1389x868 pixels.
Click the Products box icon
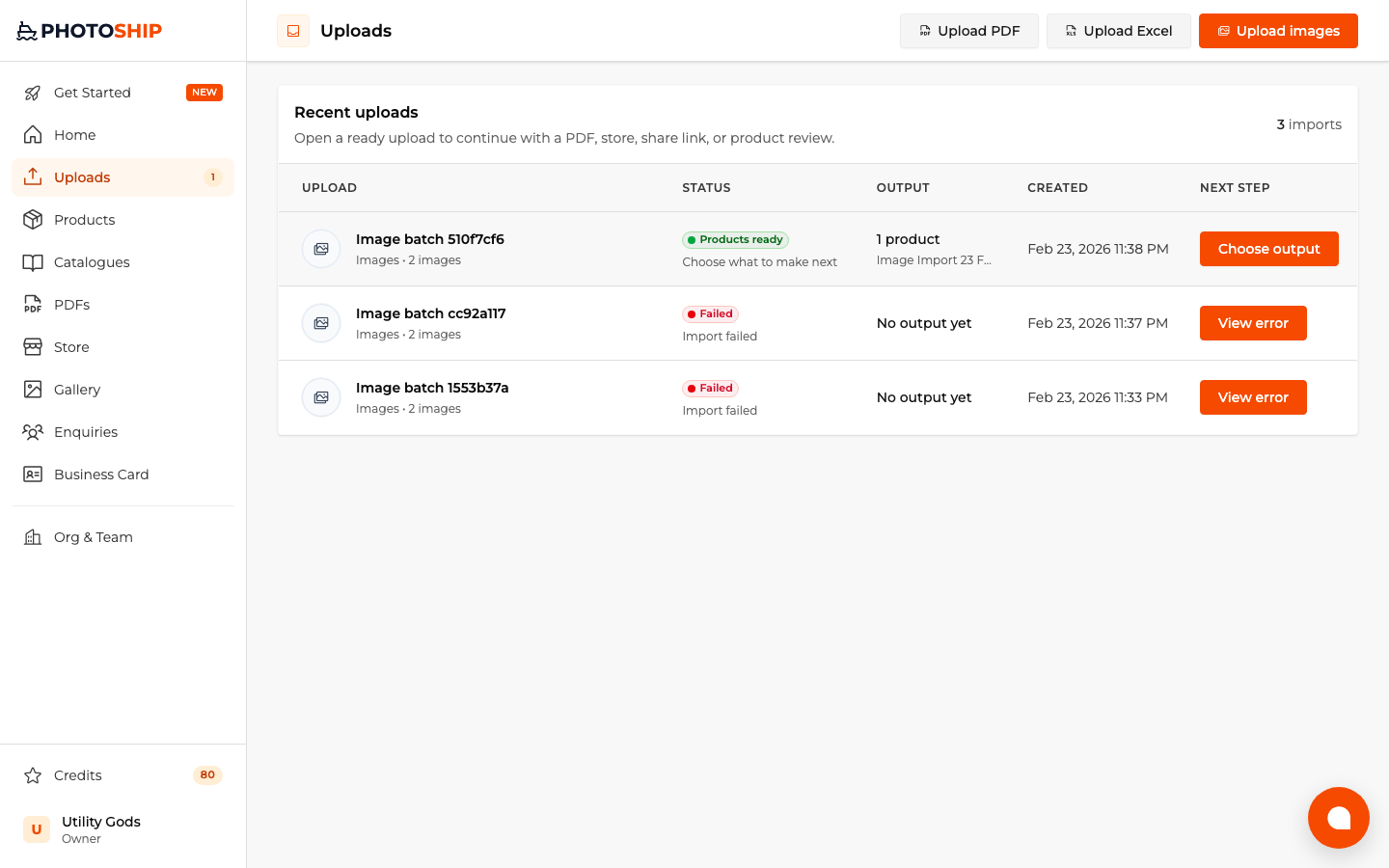tap(33, 220)
